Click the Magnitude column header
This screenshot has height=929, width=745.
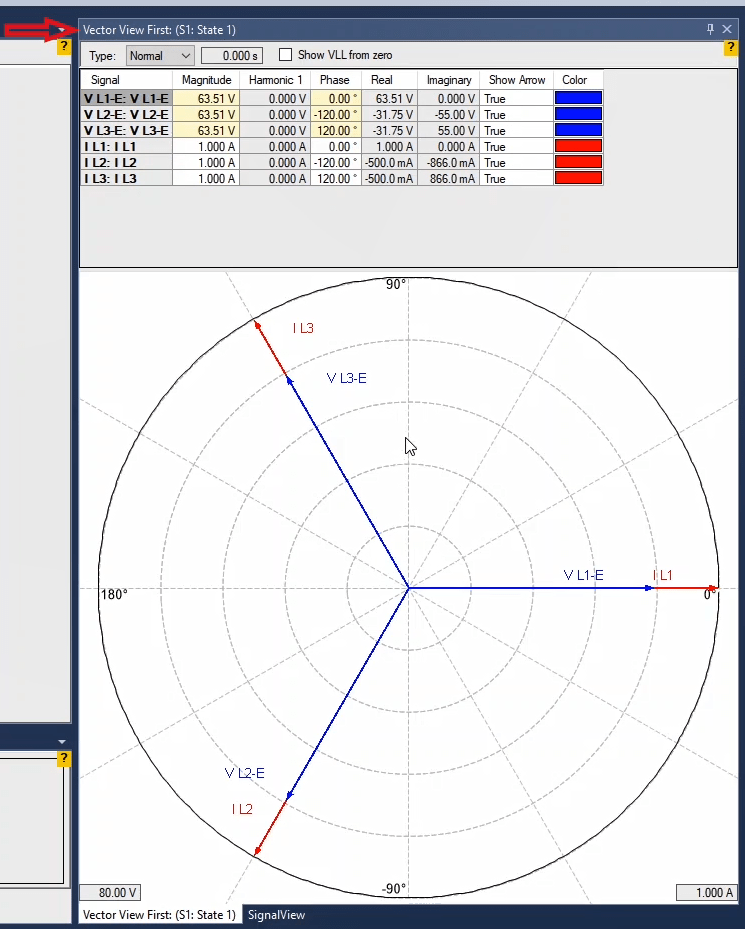pos(206,80)
